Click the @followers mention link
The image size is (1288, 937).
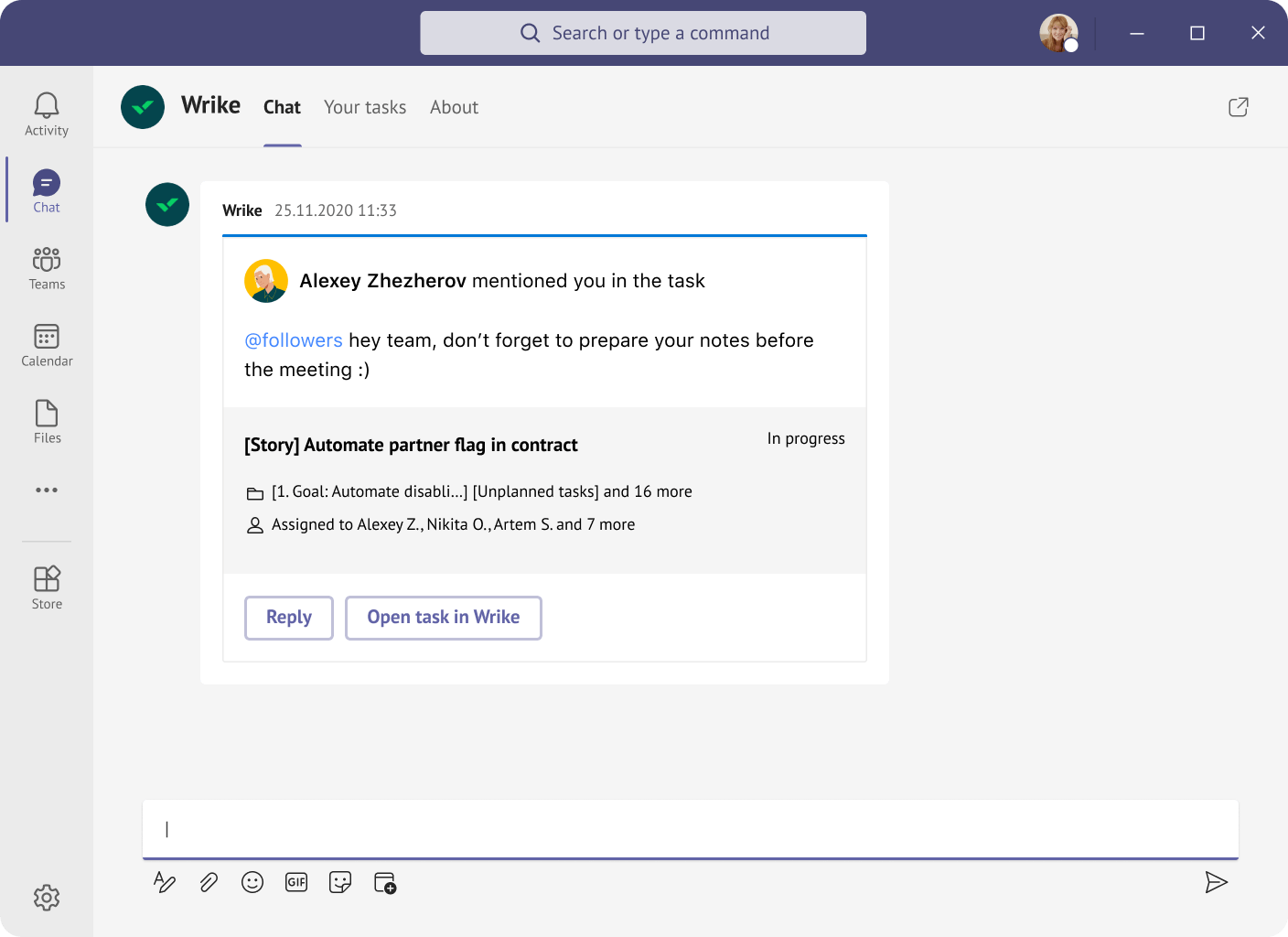coord(293,340)
